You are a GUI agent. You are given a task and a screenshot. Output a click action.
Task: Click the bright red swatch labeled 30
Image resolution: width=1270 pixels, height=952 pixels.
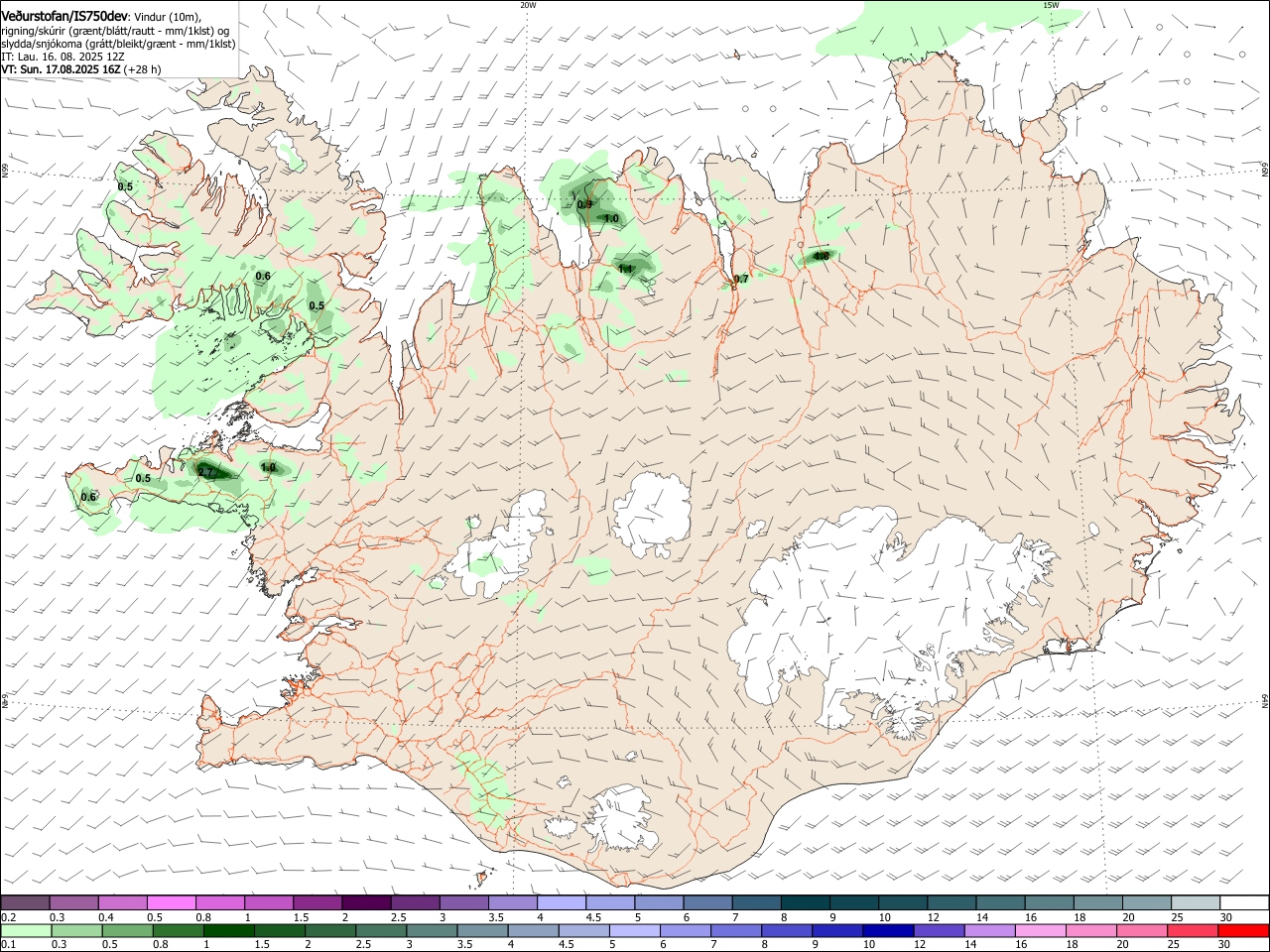point(1242,930)
